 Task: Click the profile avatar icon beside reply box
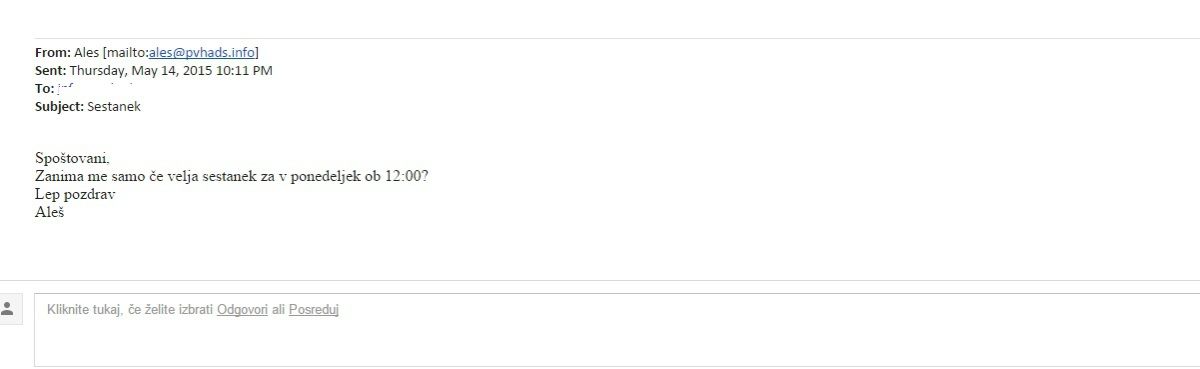[x=8, y=309]
